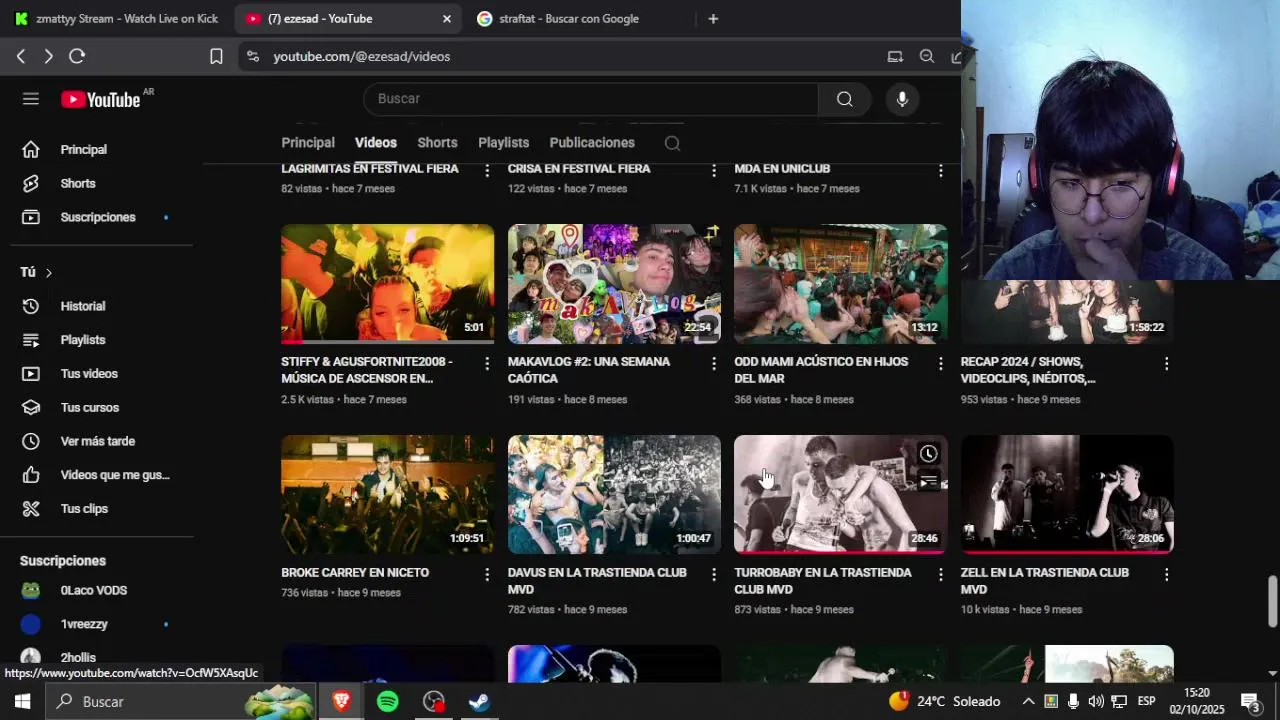The height and width of the screenshot is (720, 1280).
Task: Open Brave browser from the taskbar
Action: tap(342, 702)
